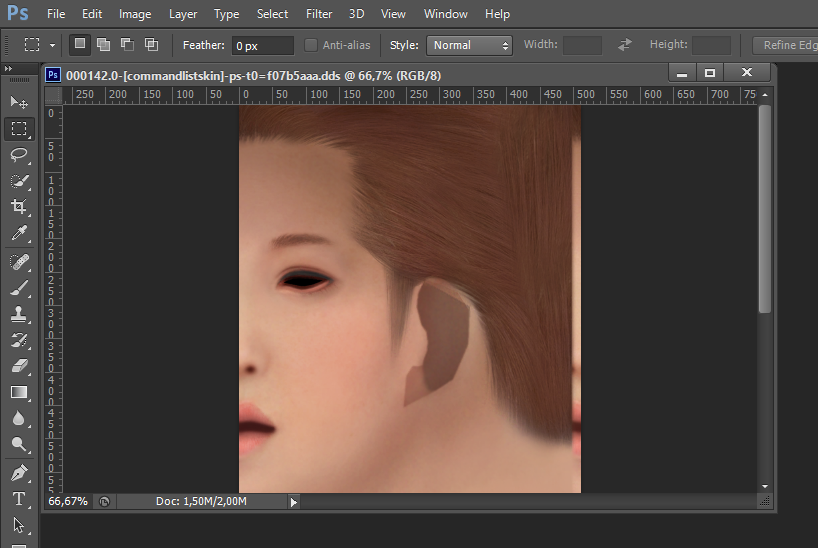Select the Clone Stamp tool
The width and height of the screenshot is (818, 548).
click(x=19, y=314)
